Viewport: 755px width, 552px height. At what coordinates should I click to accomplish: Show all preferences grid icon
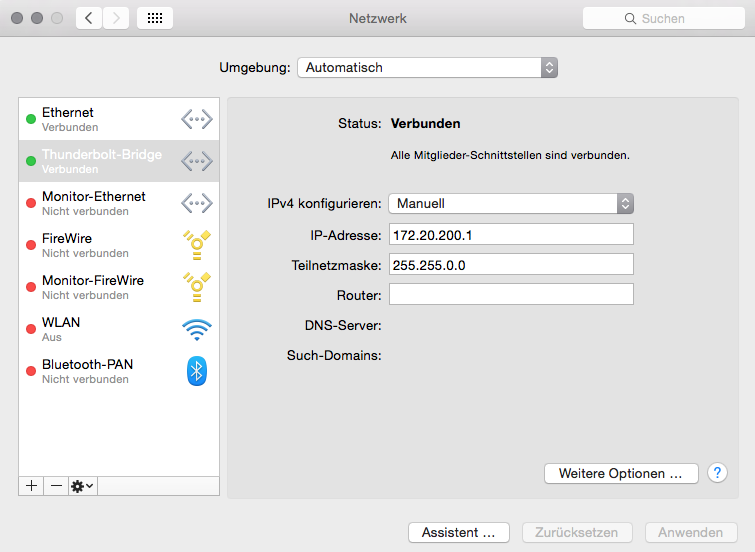coord(156,18)
